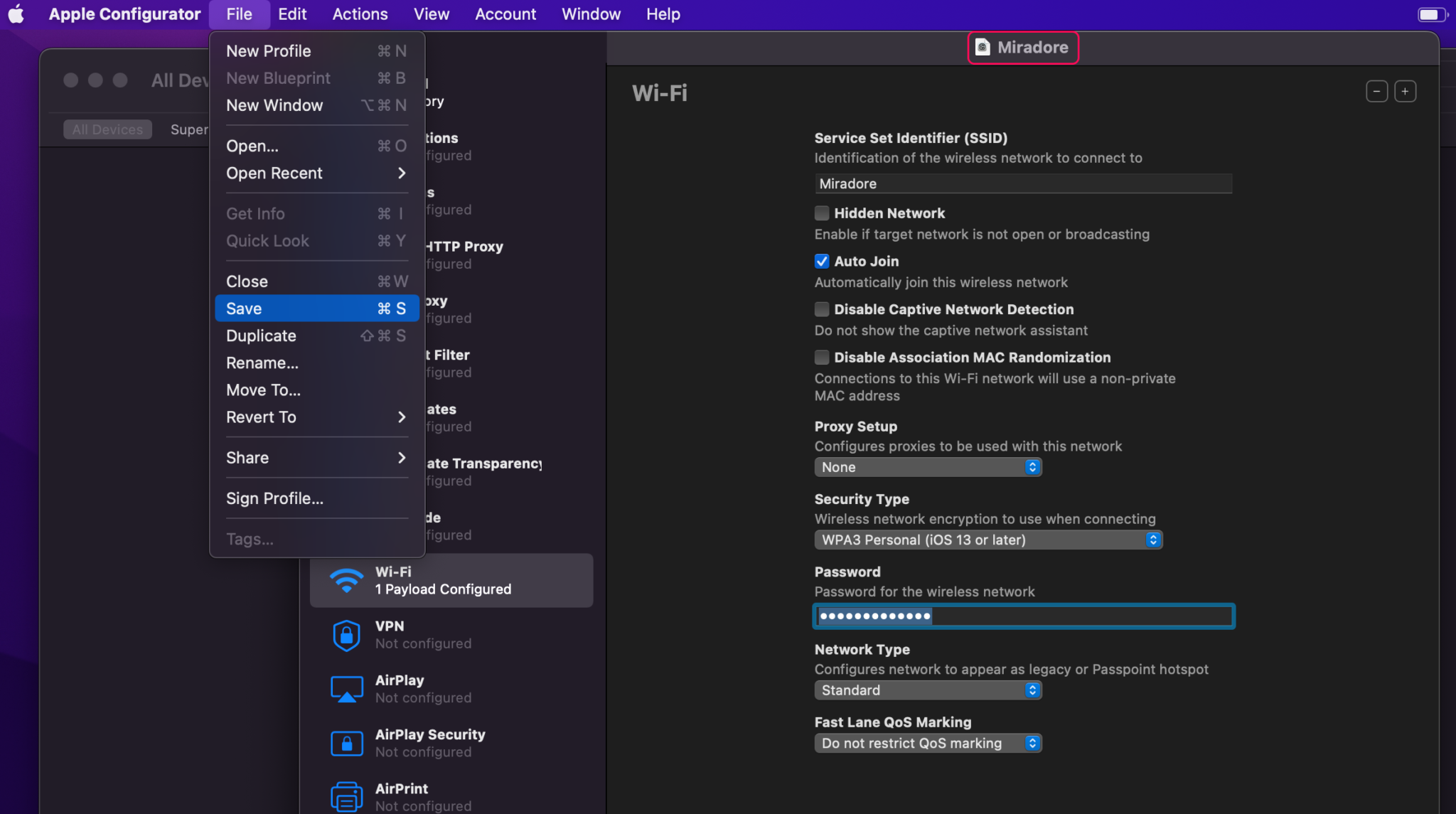Open the Actions menu in menu bar
The image size is (1456, 814).
[360, 14]
